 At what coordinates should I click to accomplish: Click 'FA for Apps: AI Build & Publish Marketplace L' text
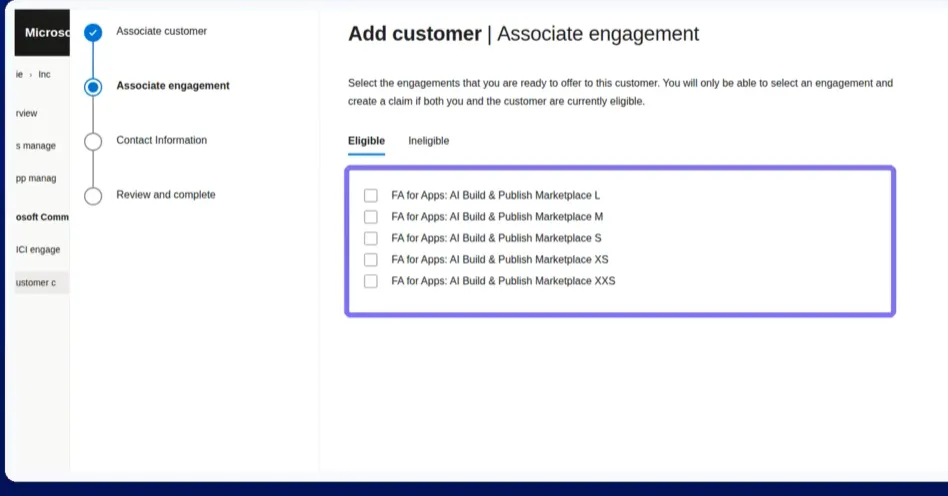[496, 195]
